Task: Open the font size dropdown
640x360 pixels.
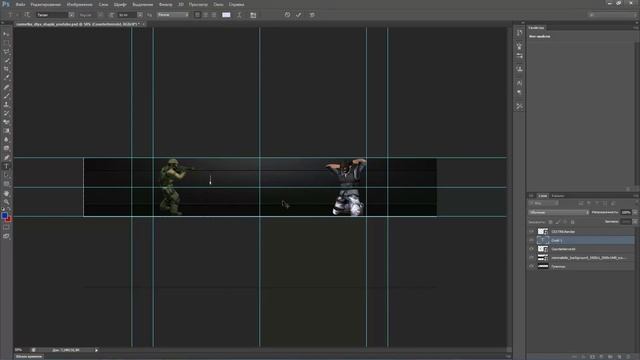Action: click(140, 15)
